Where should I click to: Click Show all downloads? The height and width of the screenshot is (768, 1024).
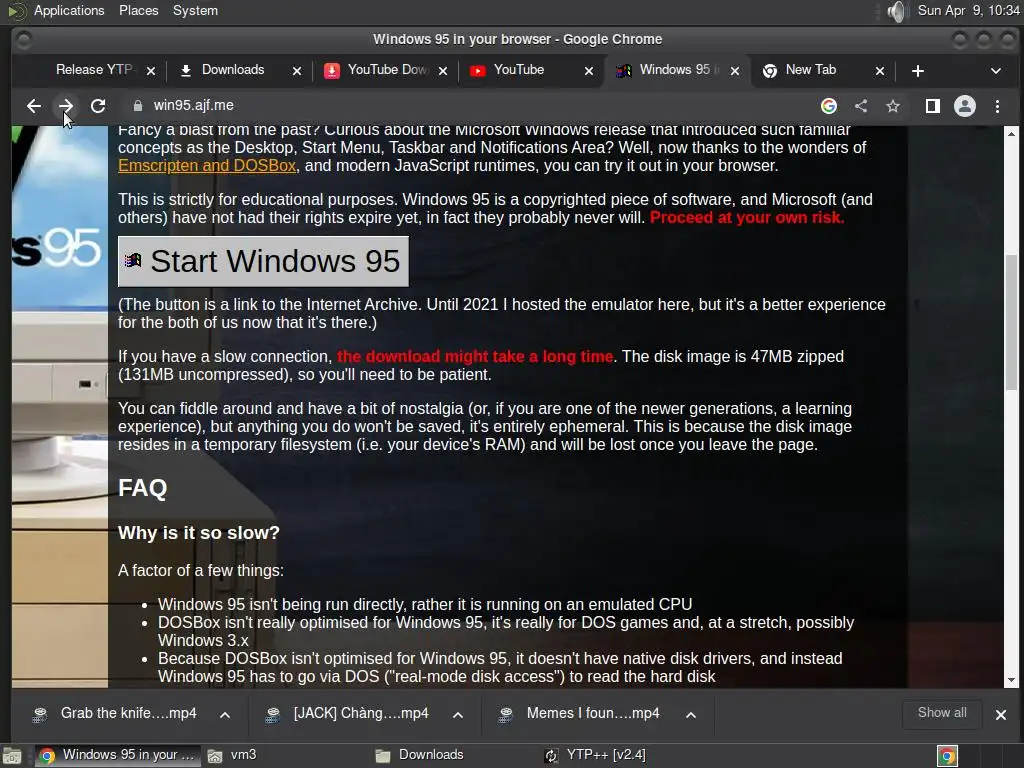pos(942,713)
